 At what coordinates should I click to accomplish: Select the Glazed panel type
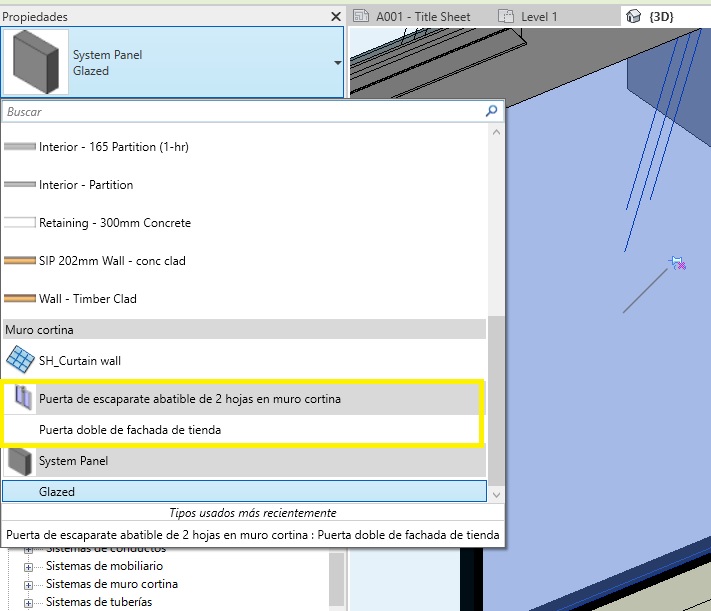[x=57, y=492]
